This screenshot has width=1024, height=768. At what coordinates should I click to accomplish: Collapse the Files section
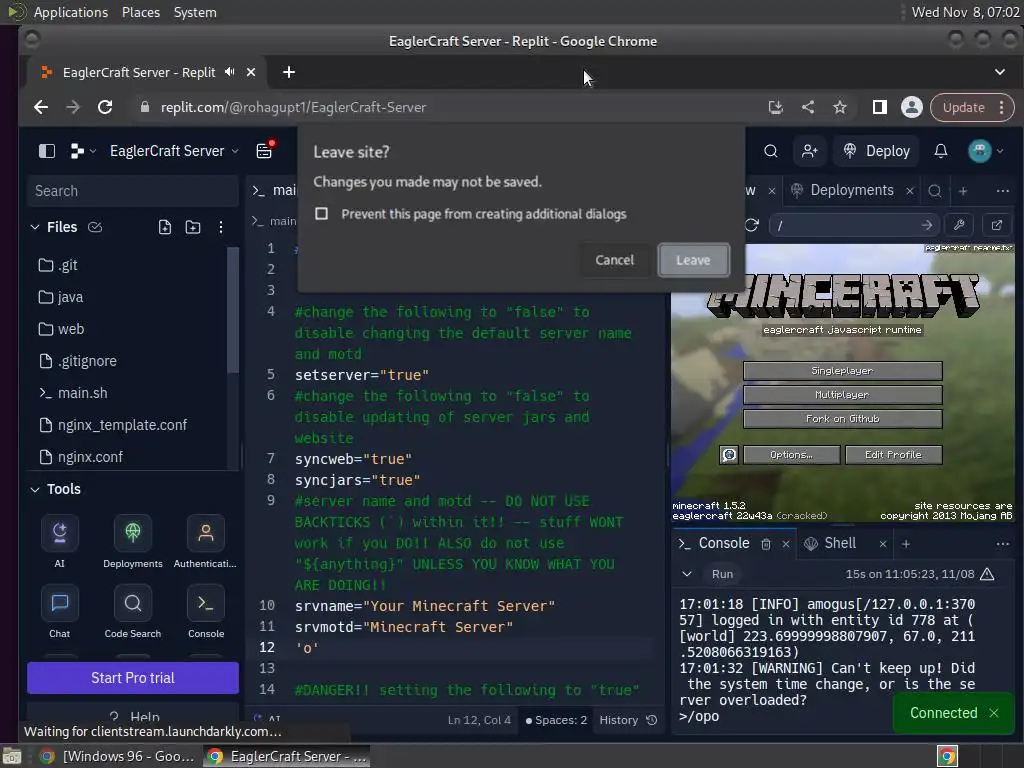(35, 227)
